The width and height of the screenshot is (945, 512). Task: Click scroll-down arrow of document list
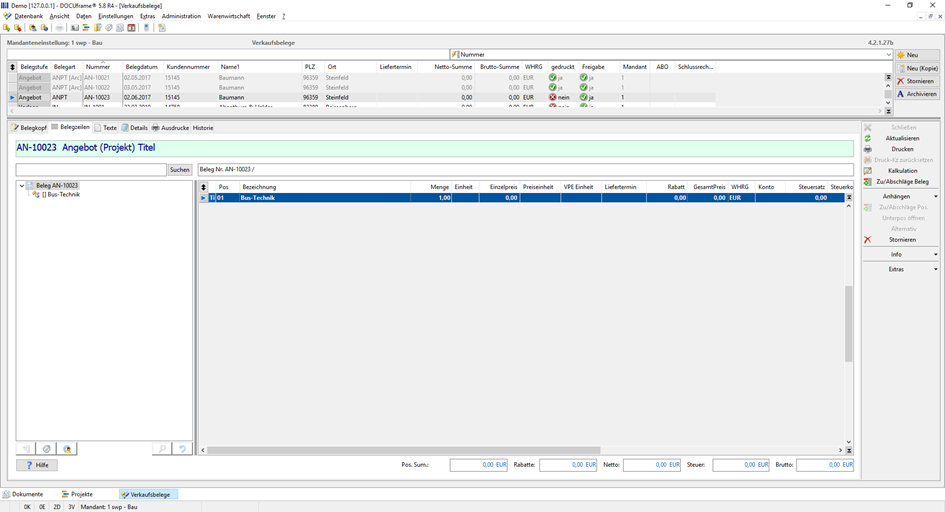[888, 102]
